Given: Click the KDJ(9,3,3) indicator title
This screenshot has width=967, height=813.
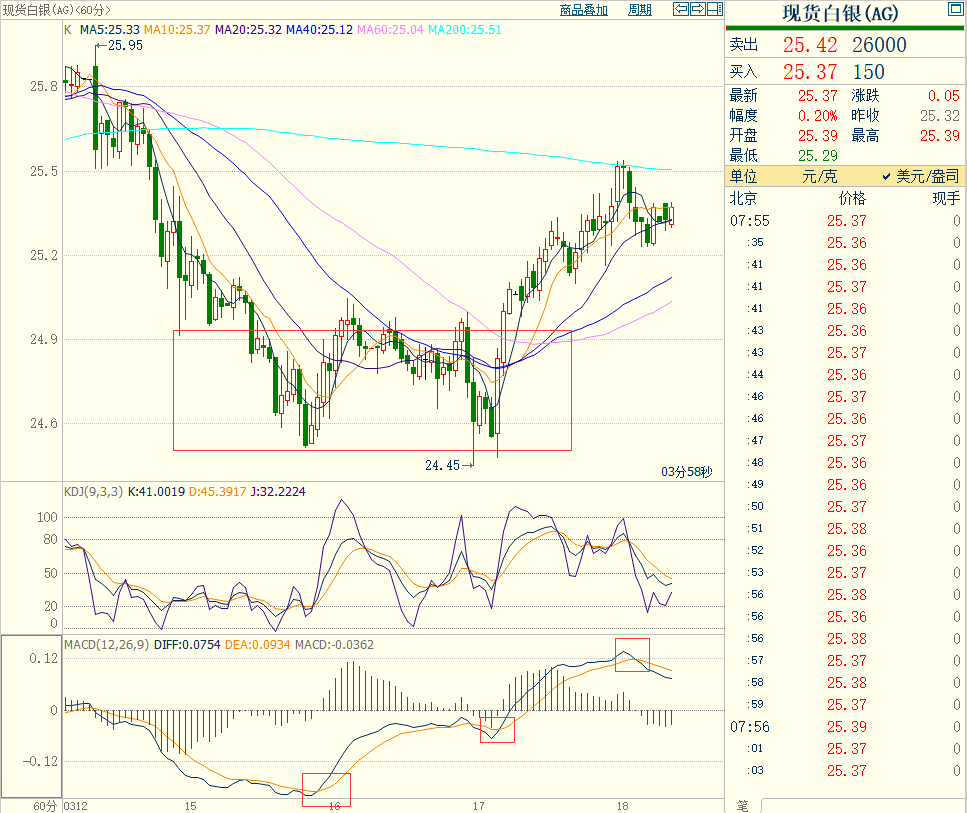Looking at the screenshot, I should click(x=93, y=492).
